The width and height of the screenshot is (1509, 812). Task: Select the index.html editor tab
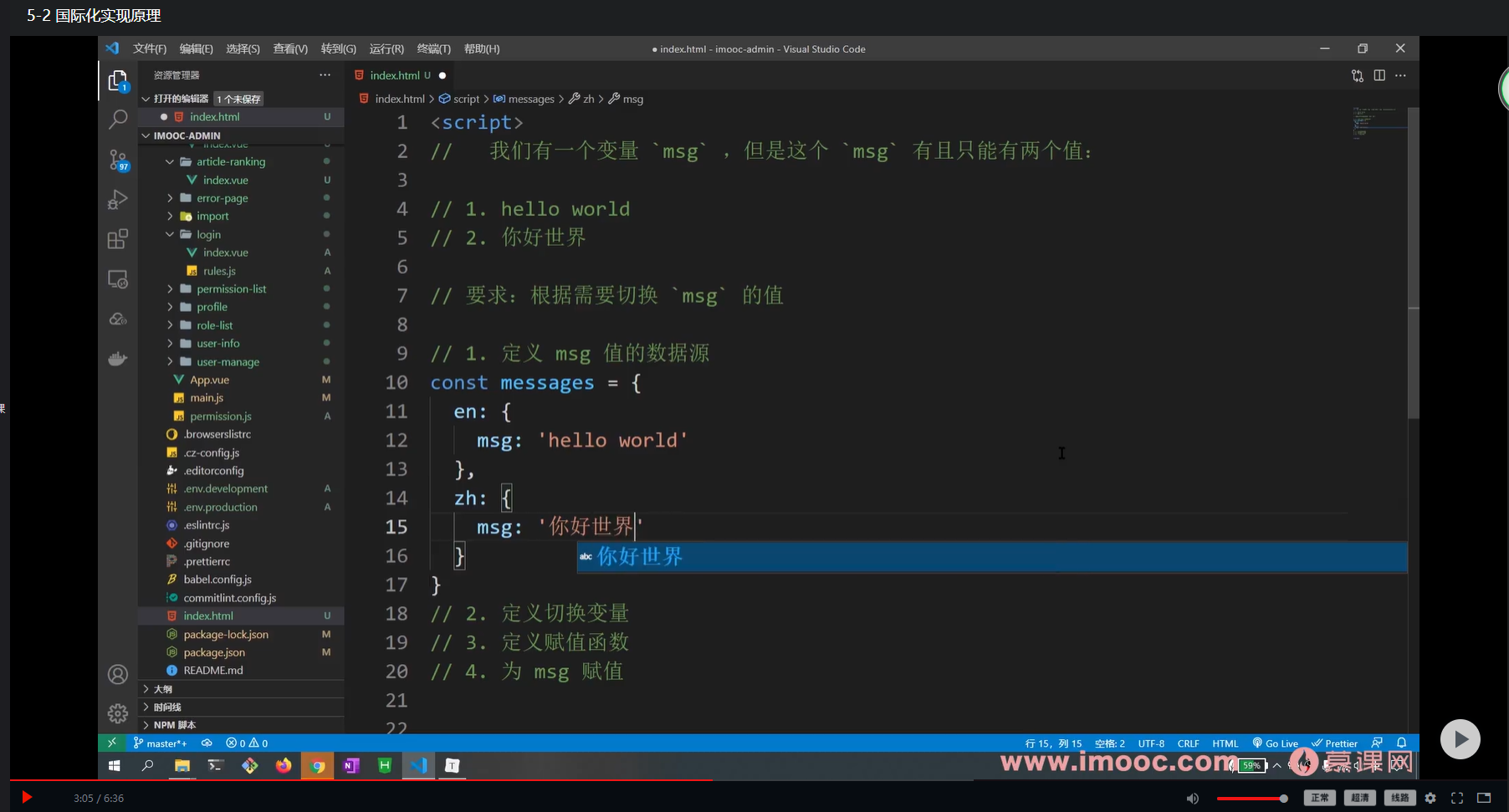point(402,75)
